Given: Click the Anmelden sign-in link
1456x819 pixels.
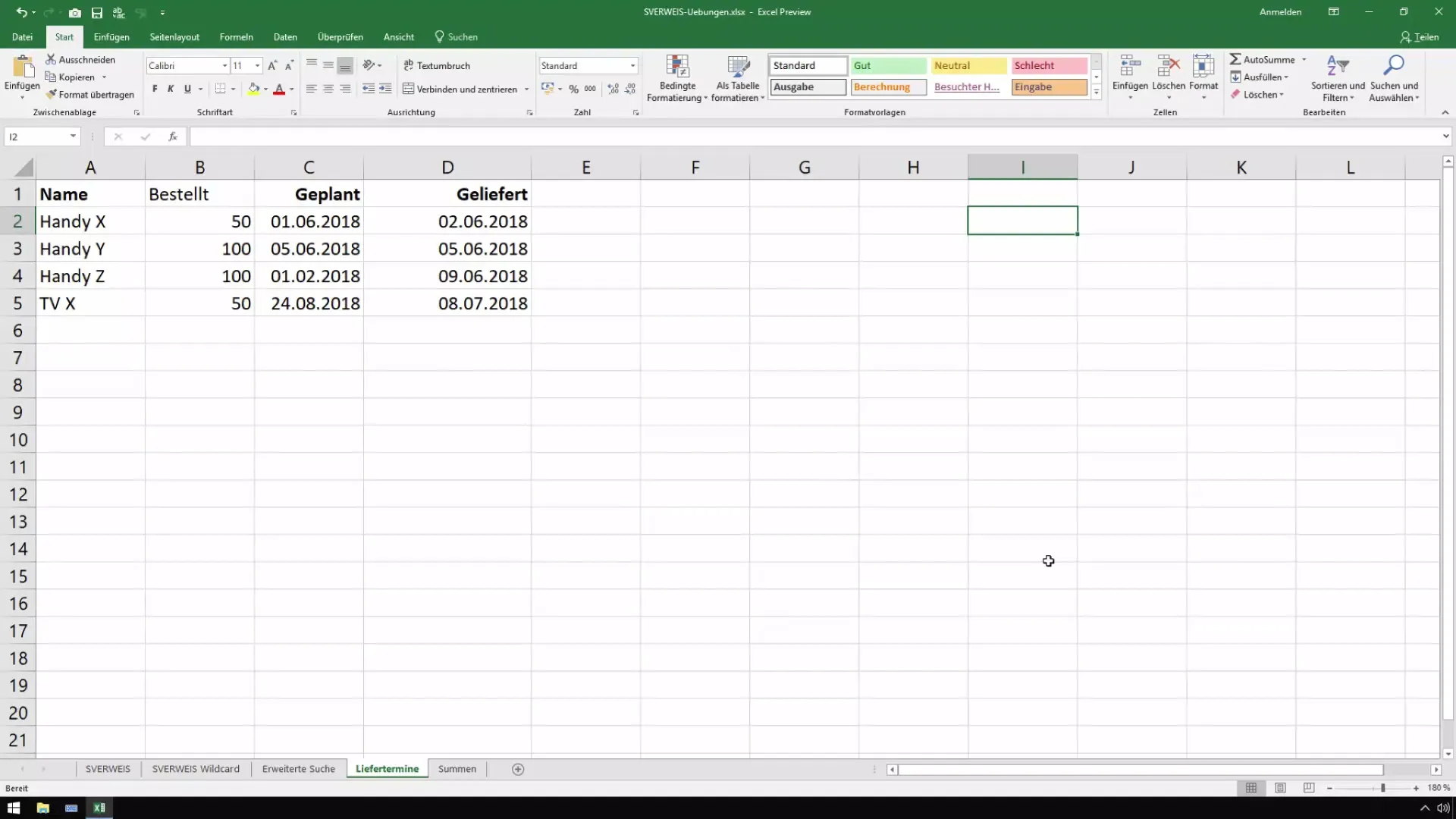Looking at the screenshot, I should pyautogui.click(x=1280, y=12).
